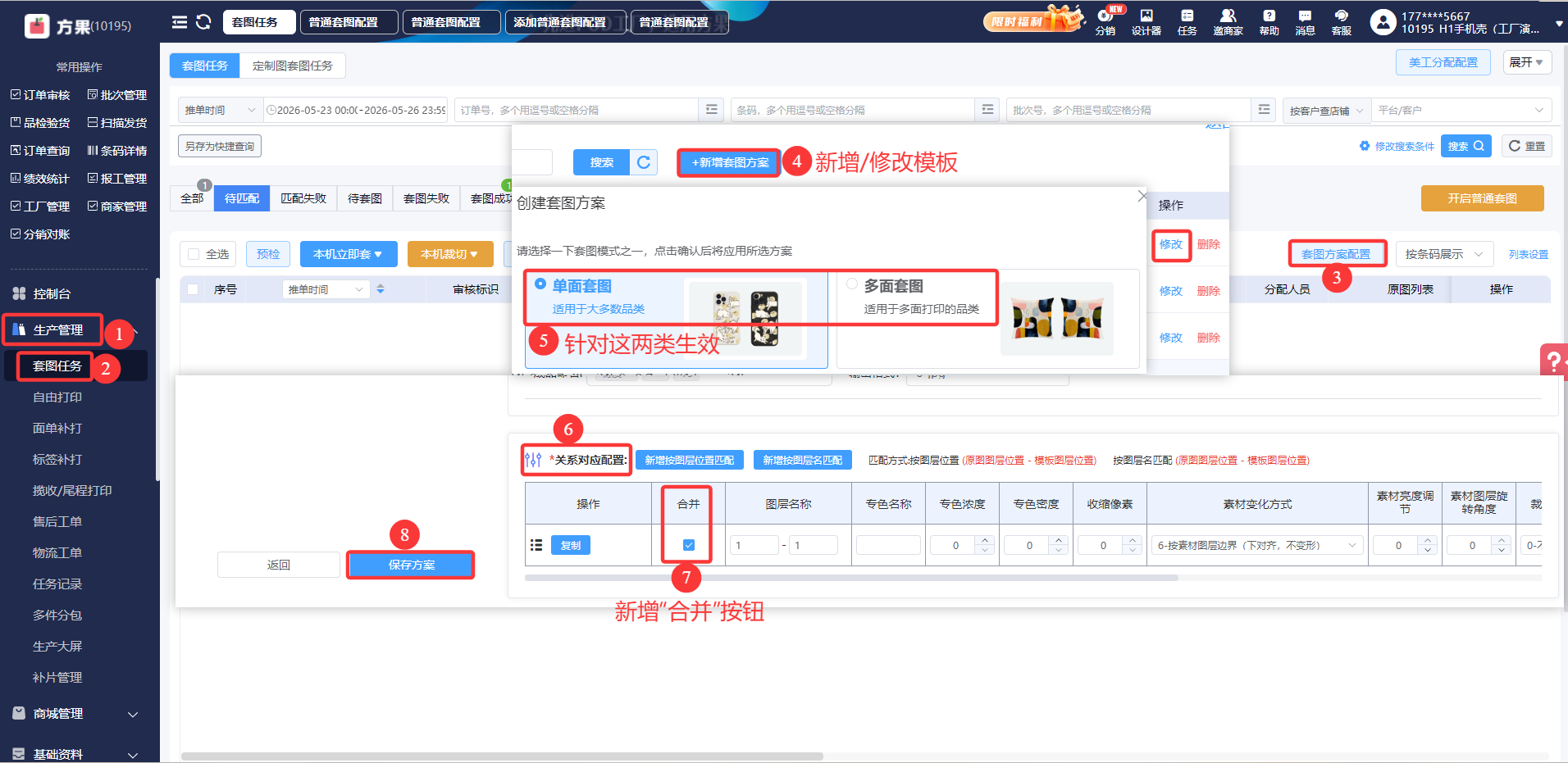Click list icon in 批次号 field

tap(1264, 110)
